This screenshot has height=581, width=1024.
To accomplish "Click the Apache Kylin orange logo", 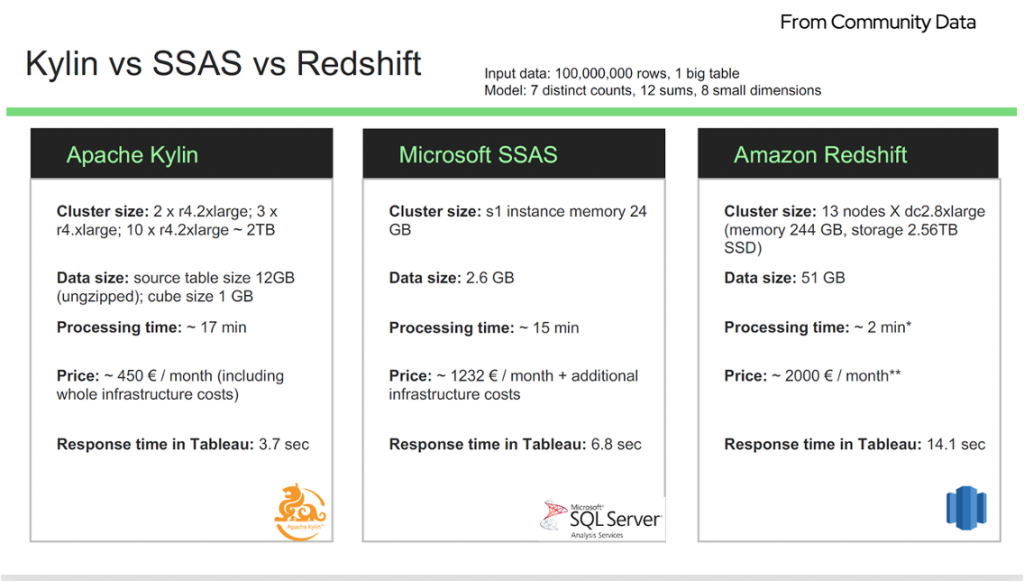I will click(x=300, y=512).
